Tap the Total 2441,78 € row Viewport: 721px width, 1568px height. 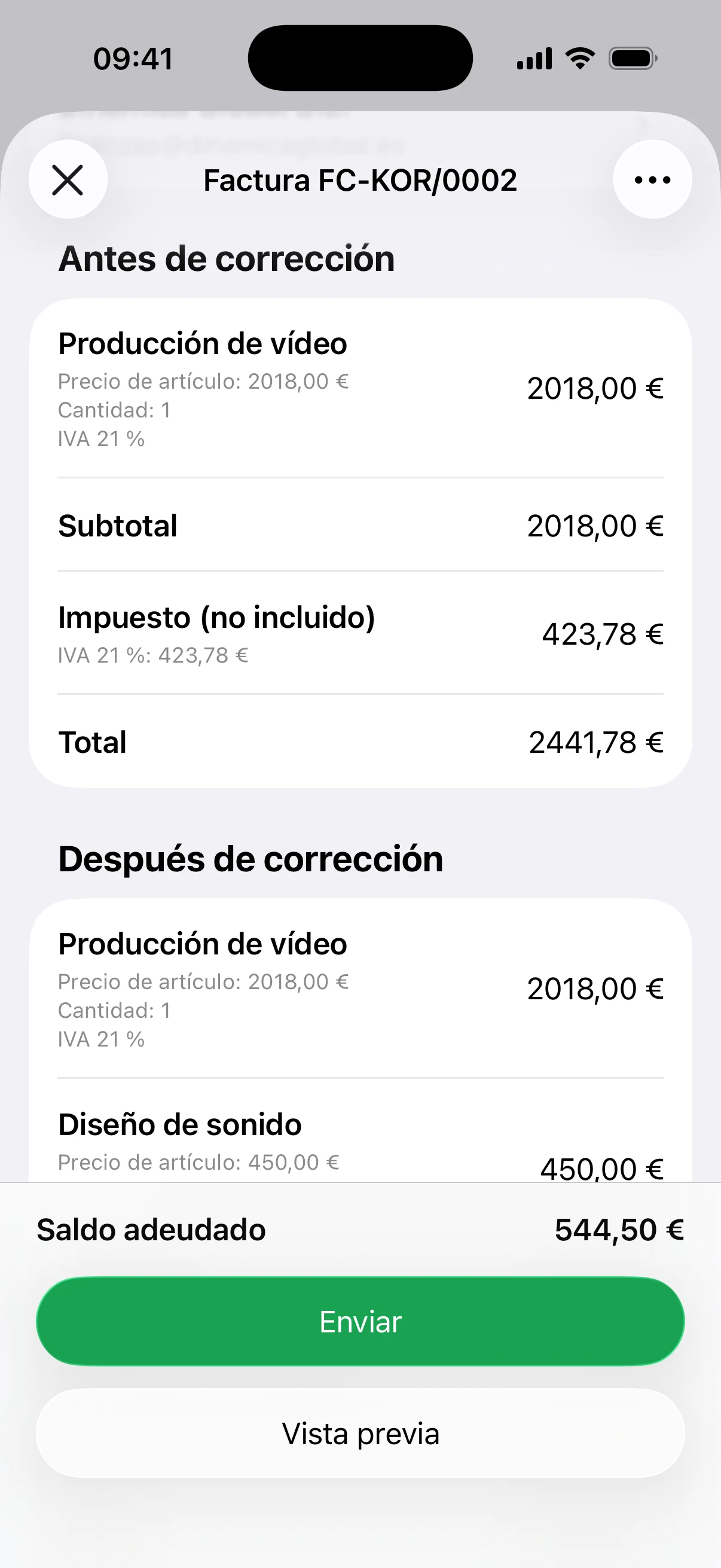360,743
